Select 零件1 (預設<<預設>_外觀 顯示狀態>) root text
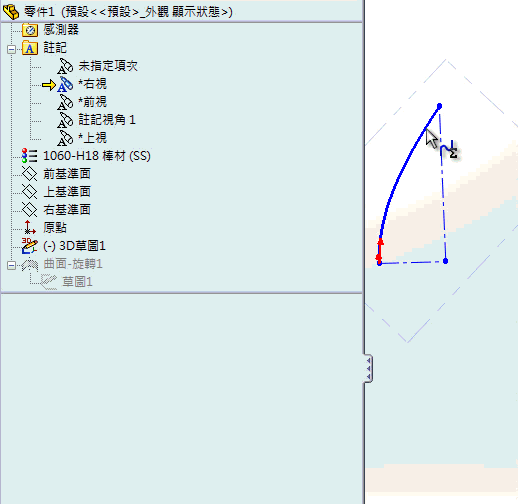Screen dimensions: 518x504 (128, 12)
